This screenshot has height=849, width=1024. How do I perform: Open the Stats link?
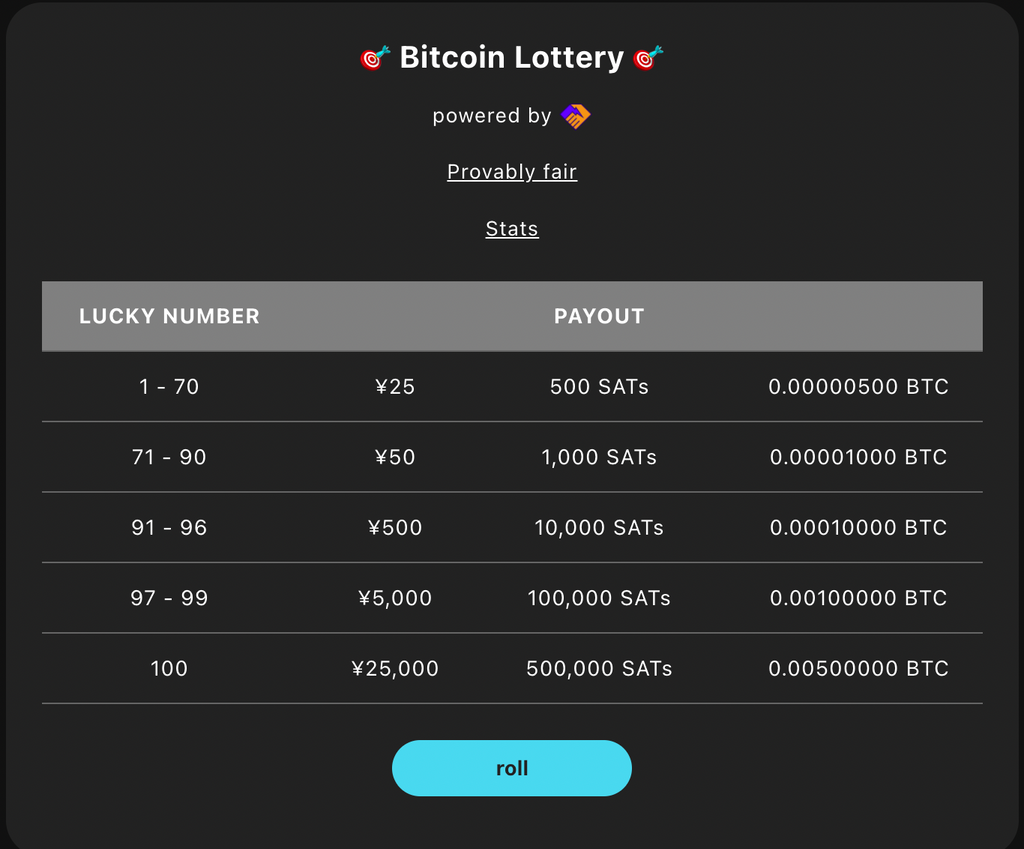(x=512, y=229)
